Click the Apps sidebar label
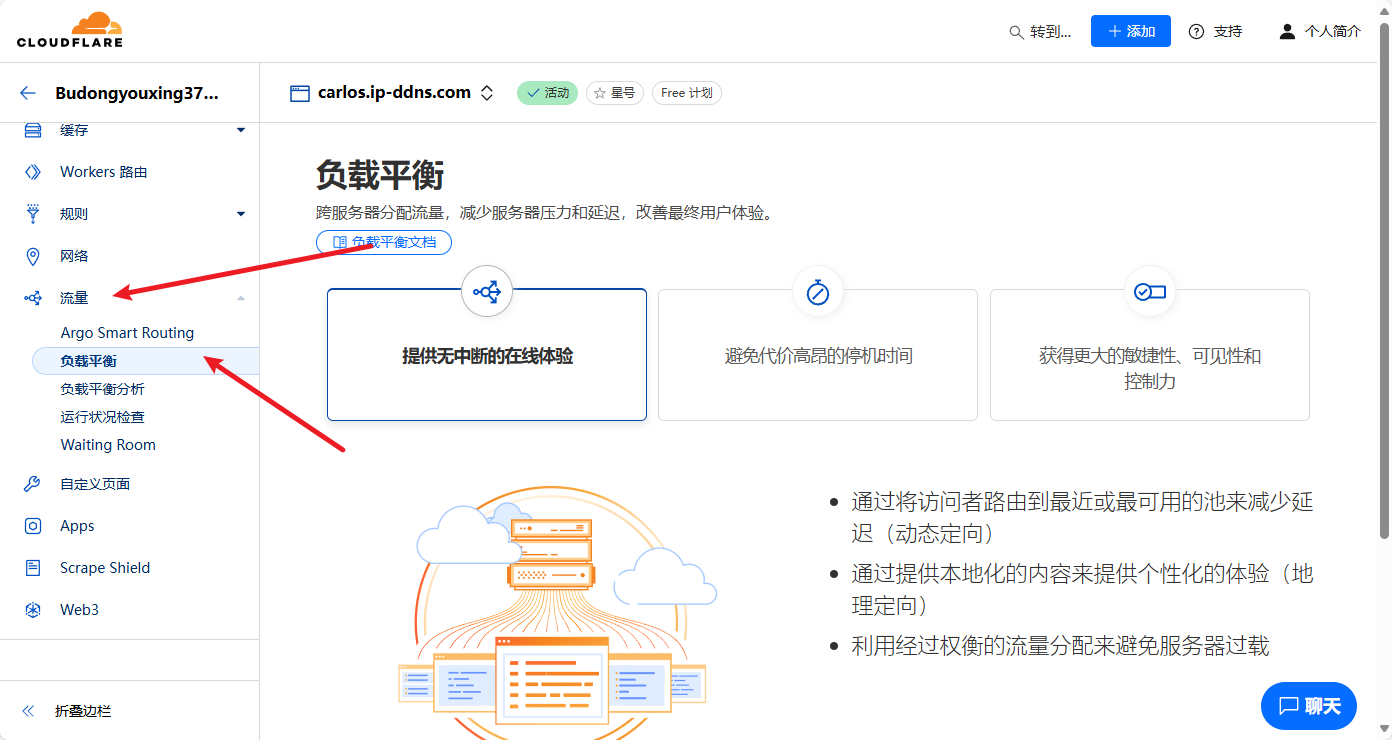 pyautogui.click(x=77, y=526)
